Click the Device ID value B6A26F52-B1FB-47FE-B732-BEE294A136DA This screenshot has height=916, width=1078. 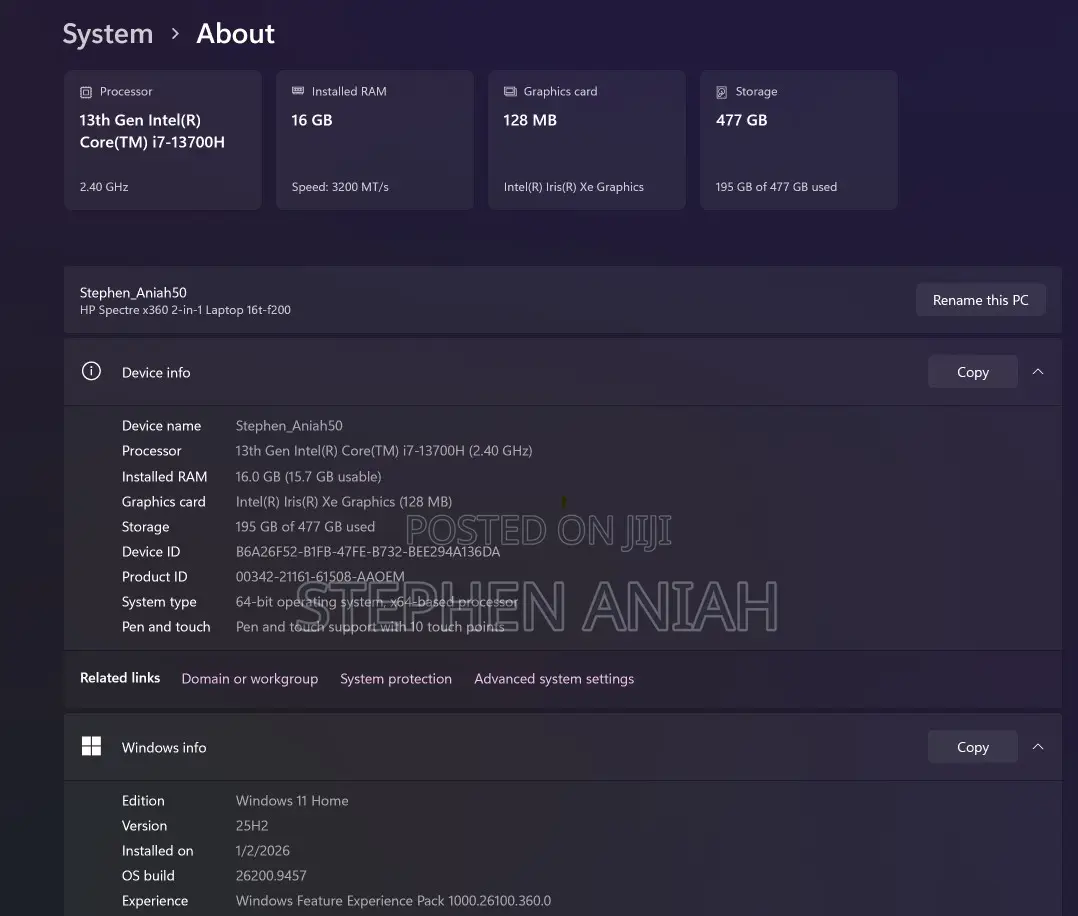[368, 552]
